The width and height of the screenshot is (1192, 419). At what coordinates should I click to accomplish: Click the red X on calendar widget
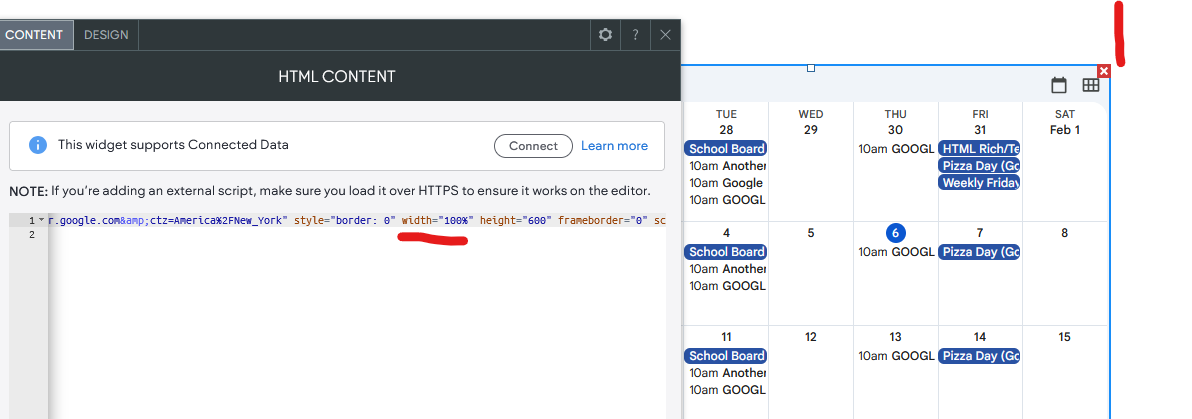click(x=1105, y=71)
